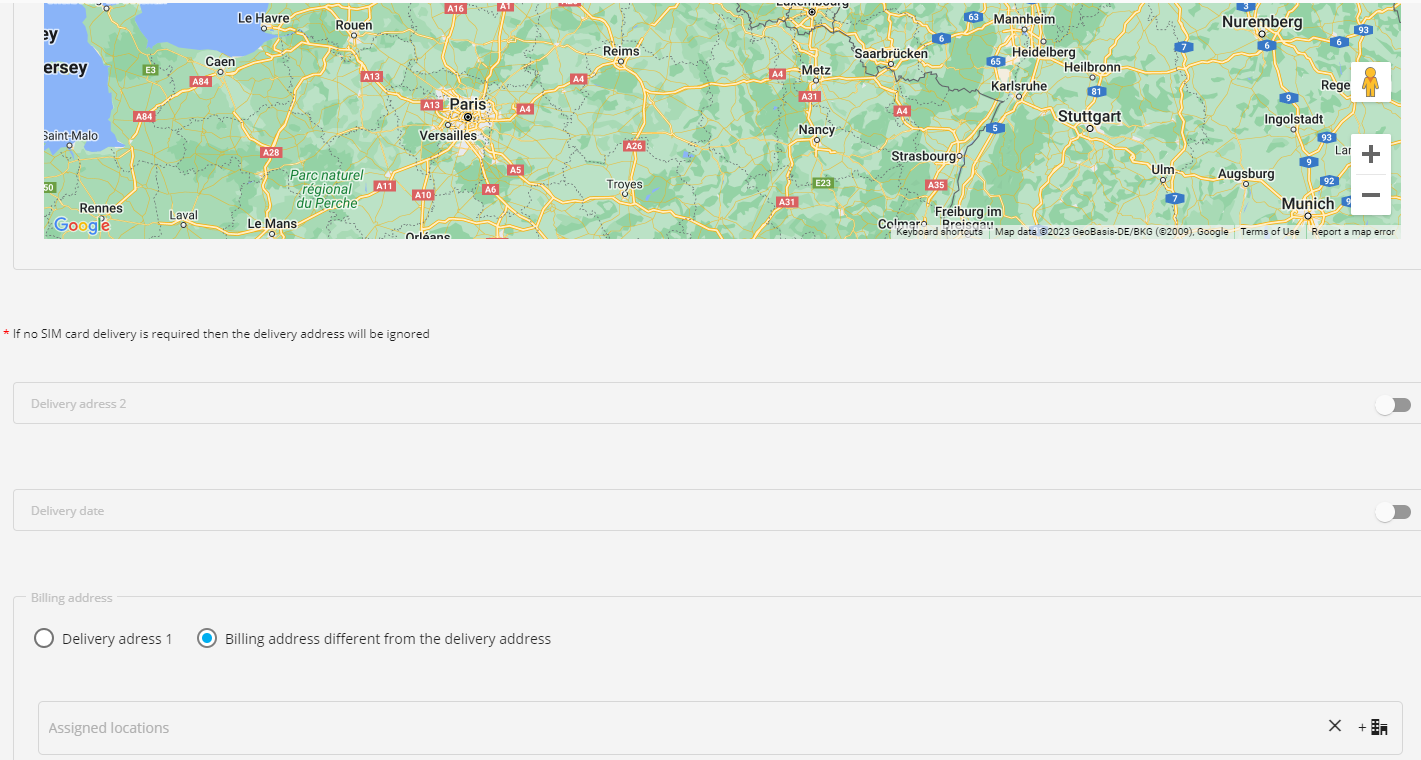Open the map Terms of Use link

point(1269,232)
